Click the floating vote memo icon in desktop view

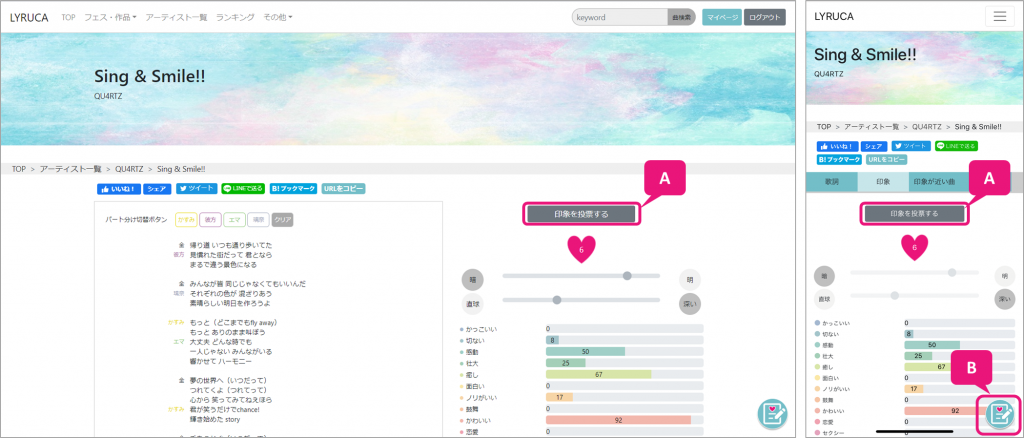pos(772,414)
